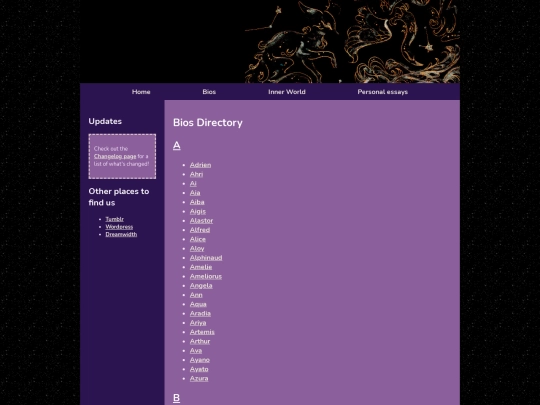Jump to the A section heading

177,146
